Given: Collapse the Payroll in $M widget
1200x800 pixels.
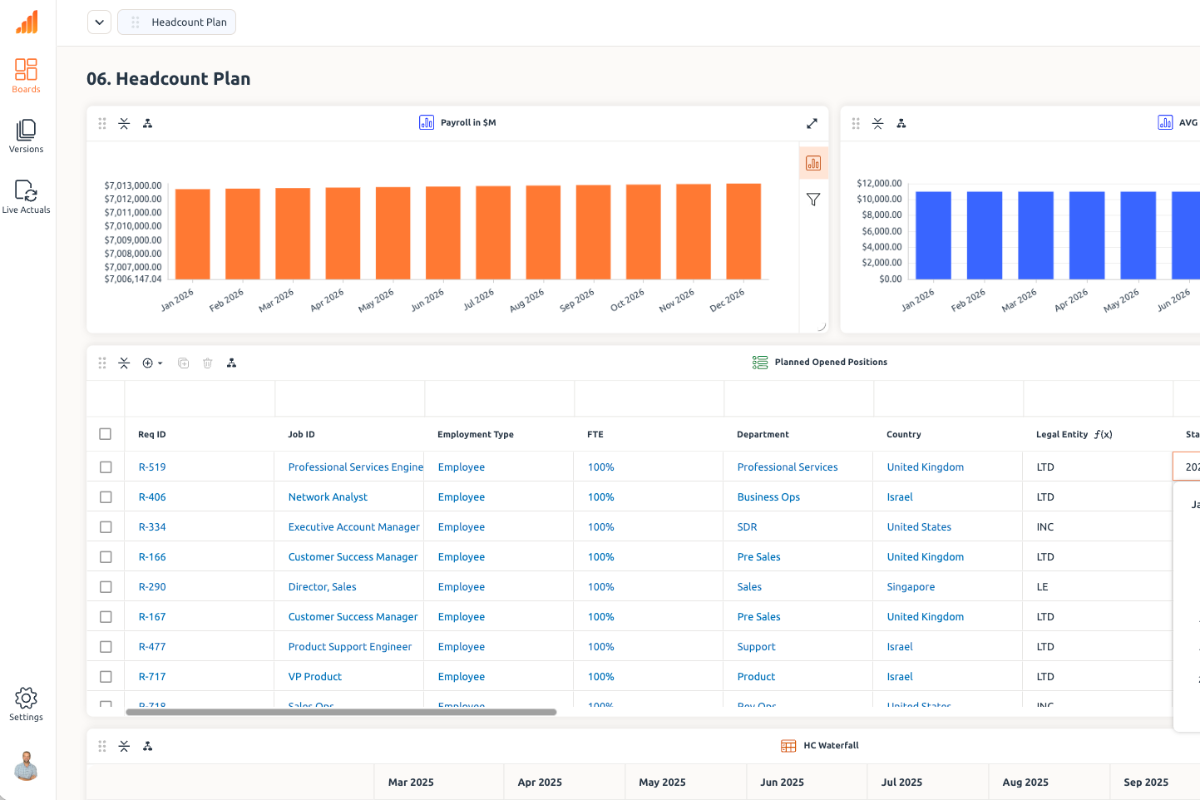Looking at the screenshot, I should point(124,123).
